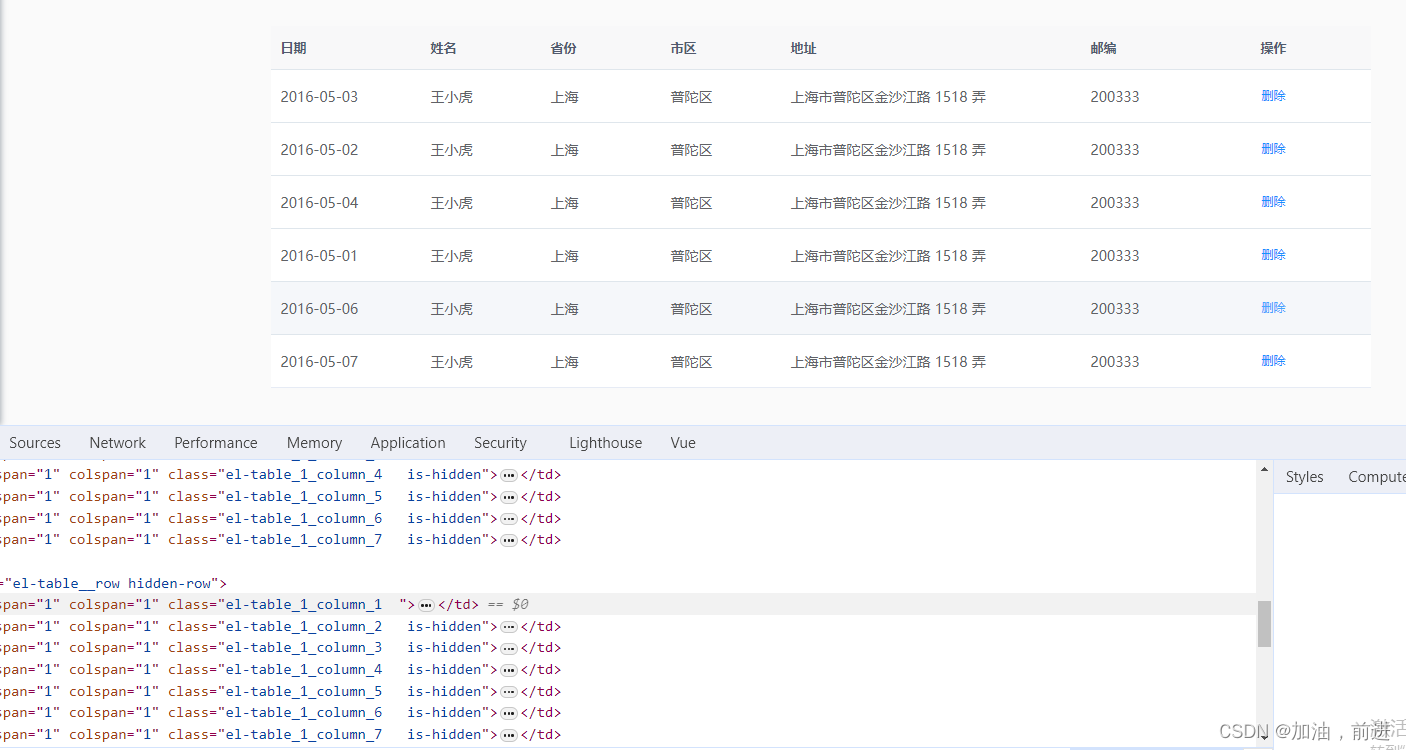Switch to the Security tab
This screenshot has width=1406, height=750.
(500, 443)
